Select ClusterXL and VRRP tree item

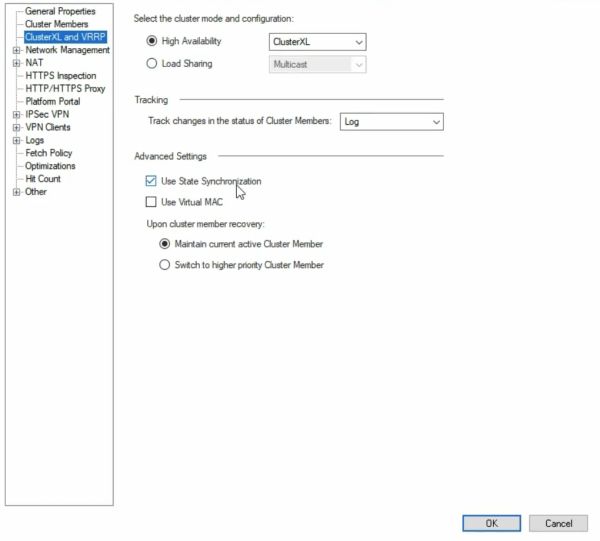65,37
